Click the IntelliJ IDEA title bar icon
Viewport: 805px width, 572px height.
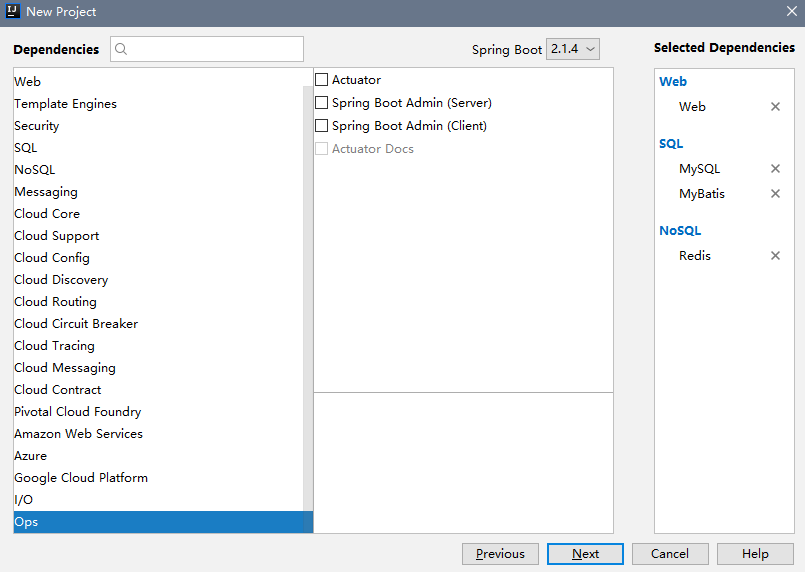[12, 11]
